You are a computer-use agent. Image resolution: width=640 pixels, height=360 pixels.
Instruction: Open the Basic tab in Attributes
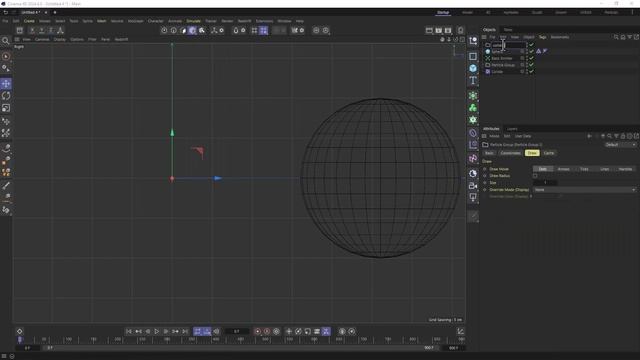pyautogui.click(x=489, y=153)
